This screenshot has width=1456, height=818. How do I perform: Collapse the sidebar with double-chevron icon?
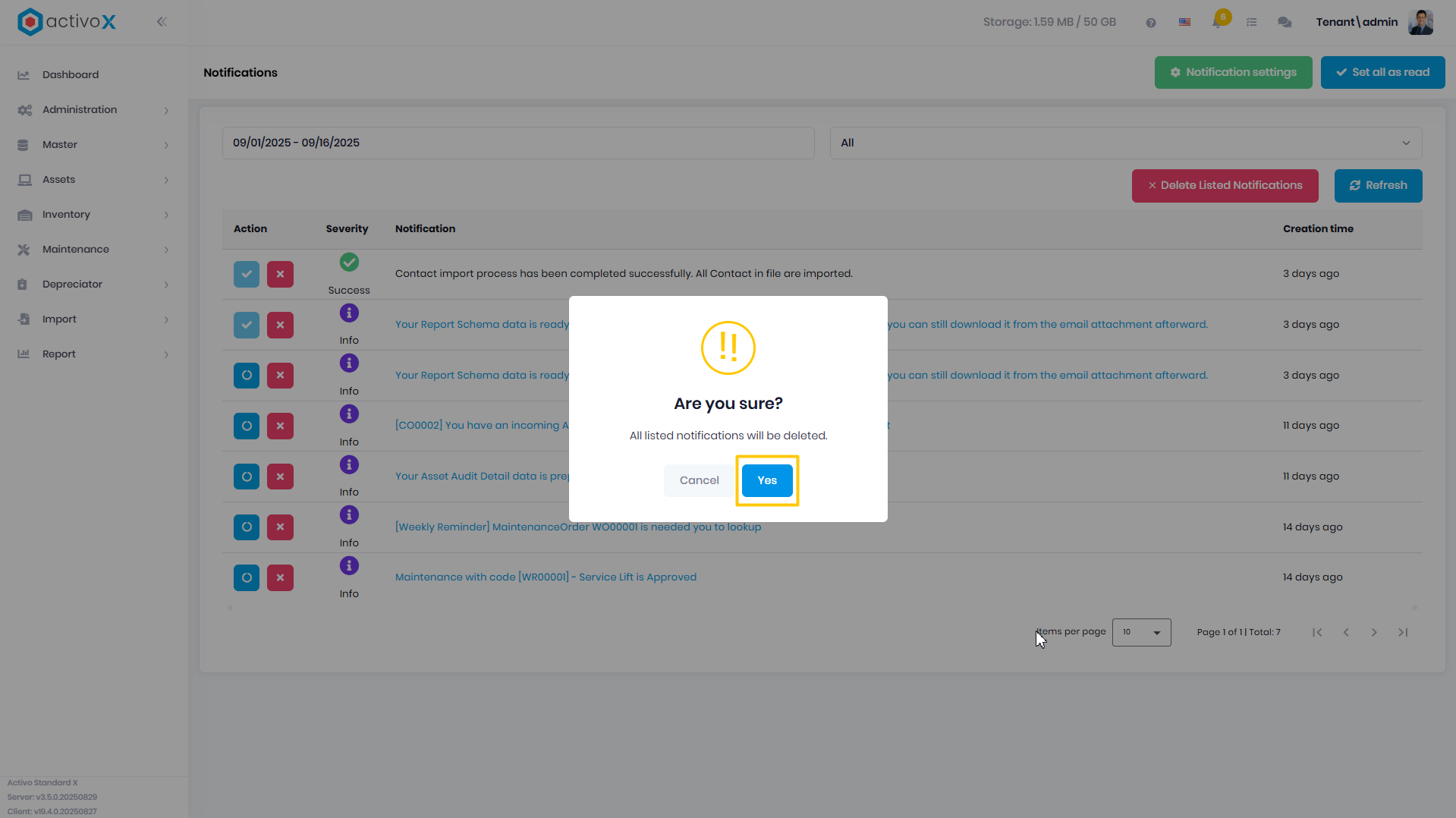[x=162, y=22]
